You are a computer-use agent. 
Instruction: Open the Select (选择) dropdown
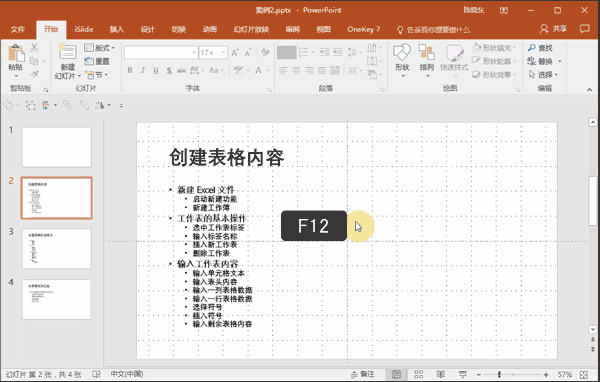point(543,75)
